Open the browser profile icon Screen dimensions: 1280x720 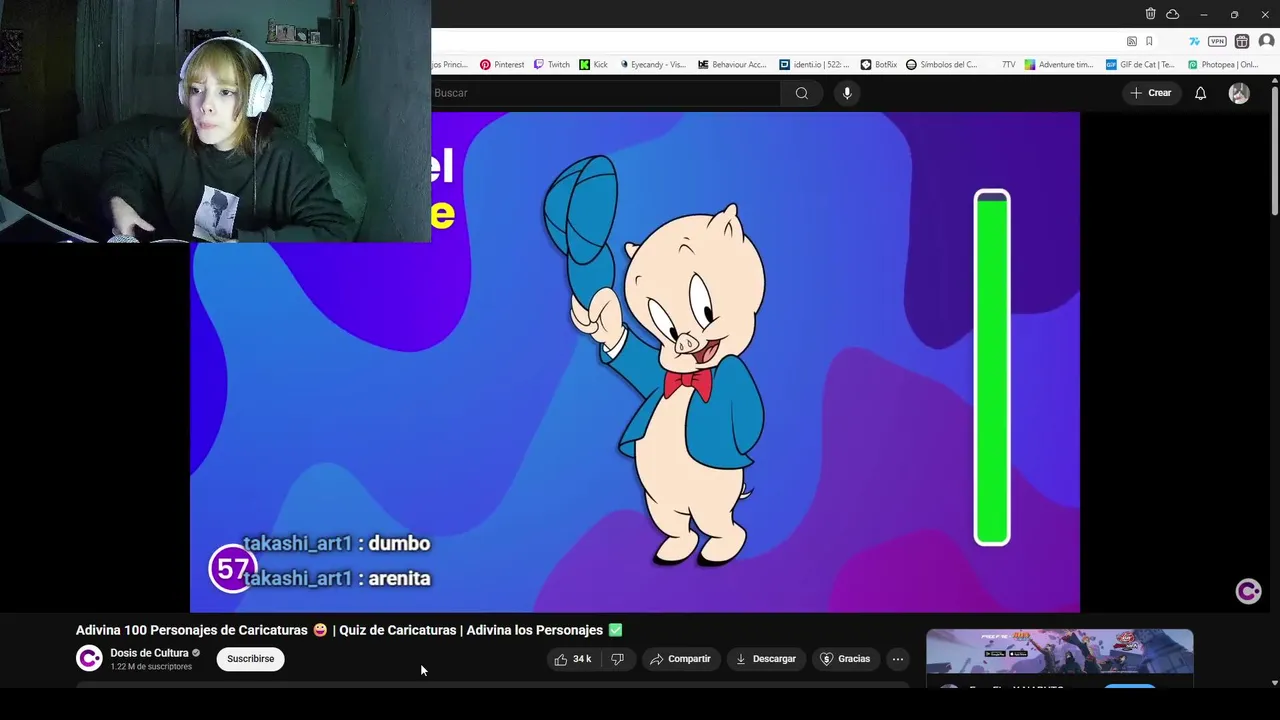tap(1266, 41)
